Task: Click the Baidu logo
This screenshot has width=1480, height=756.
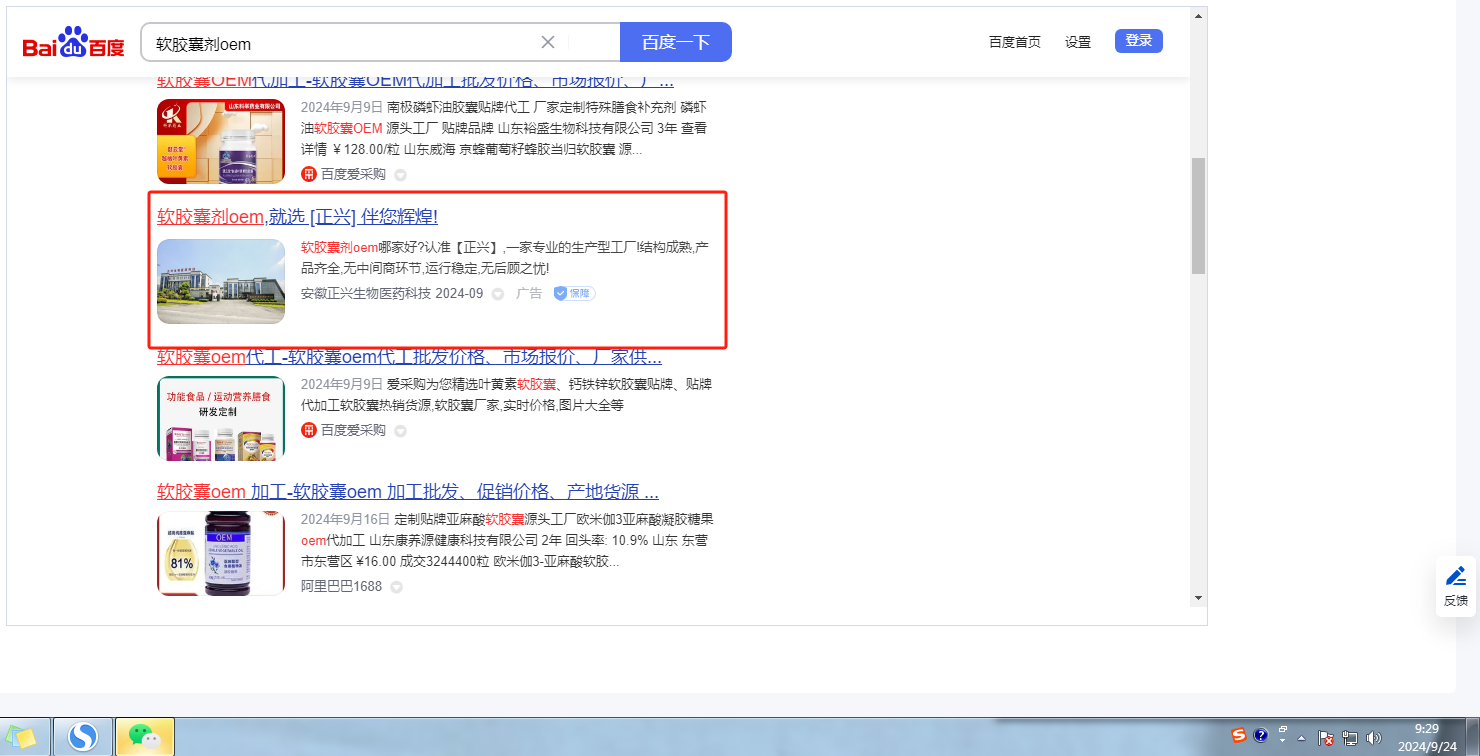Action: [73, 44]
